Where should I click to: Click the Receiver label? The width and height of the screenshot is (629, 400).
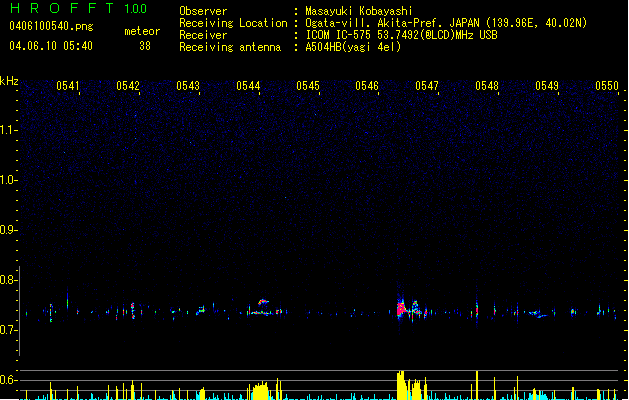203,35
